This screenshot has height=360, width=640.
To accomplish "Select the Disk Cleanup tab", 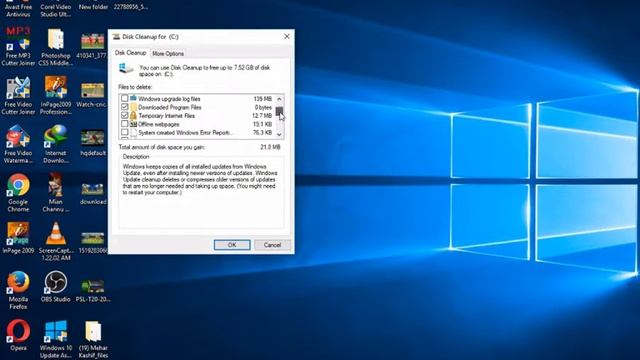I will click(130, 53).
